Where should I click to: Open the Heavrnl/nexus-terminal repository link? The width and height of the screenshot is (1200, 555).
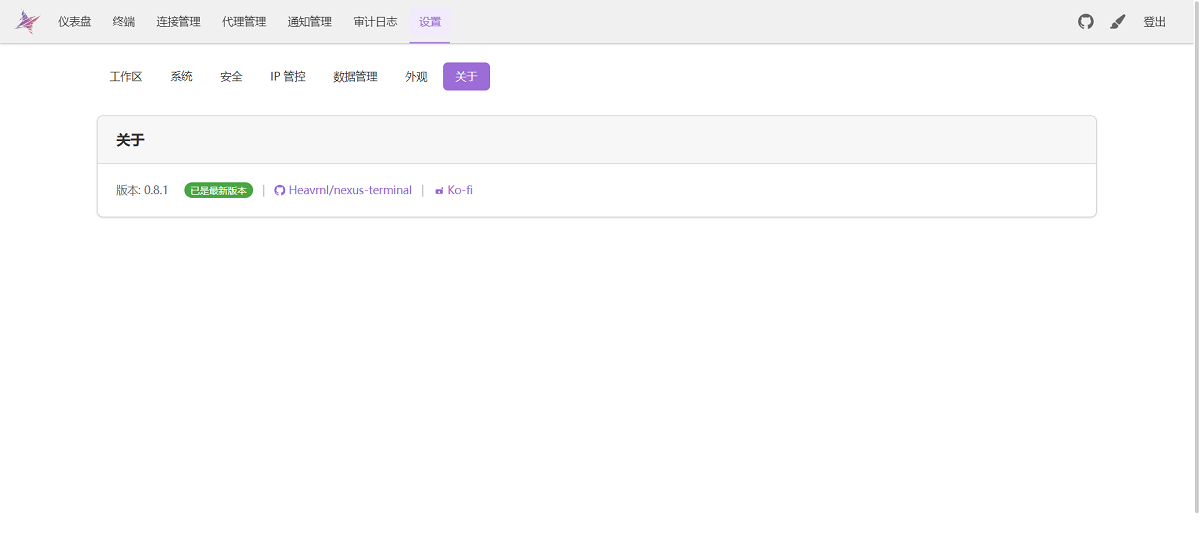pos(349,190)
